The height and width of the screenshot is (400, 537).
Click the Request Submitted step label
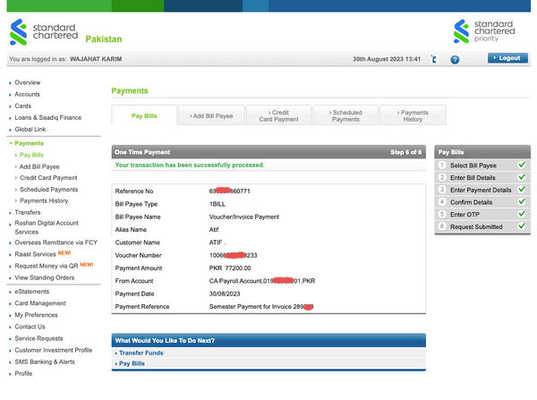coord(476,227)
